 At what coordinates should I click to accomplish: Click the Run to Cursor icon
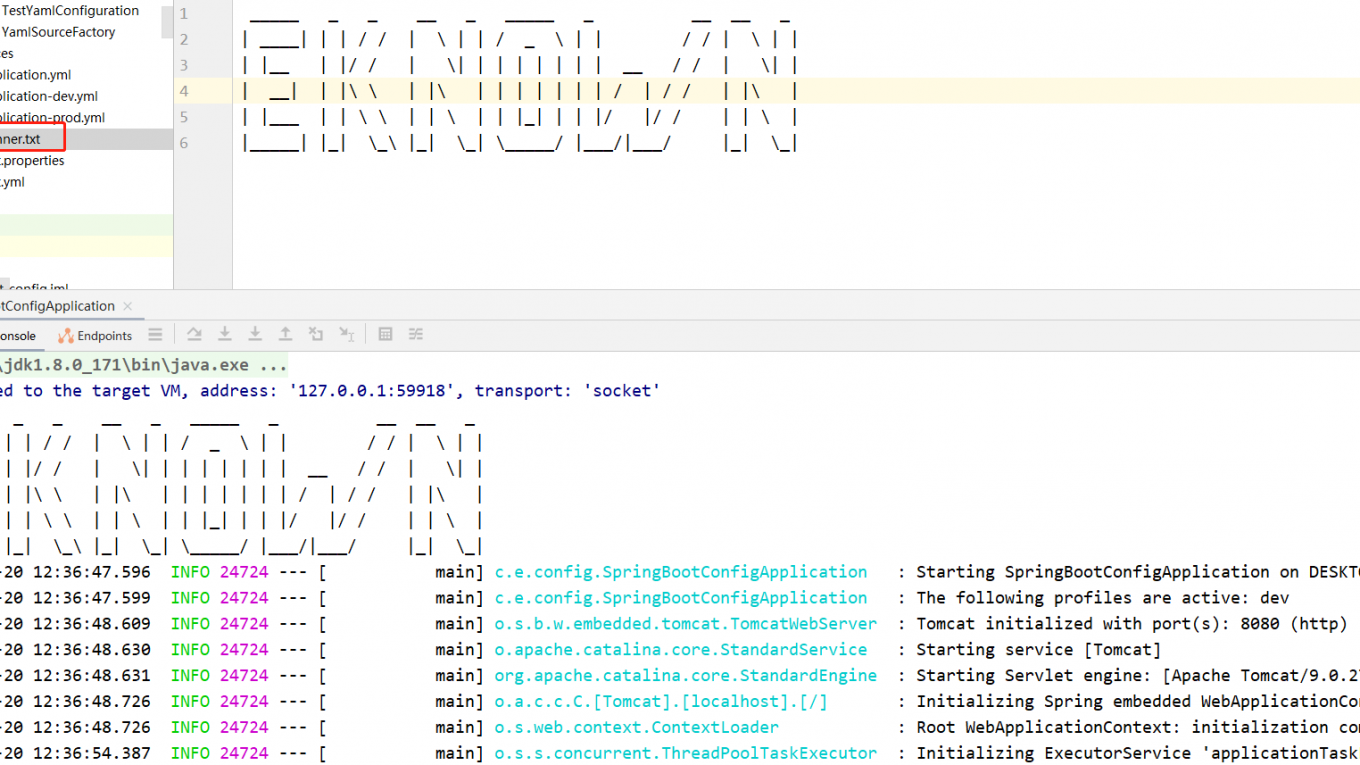pos(347,335)
